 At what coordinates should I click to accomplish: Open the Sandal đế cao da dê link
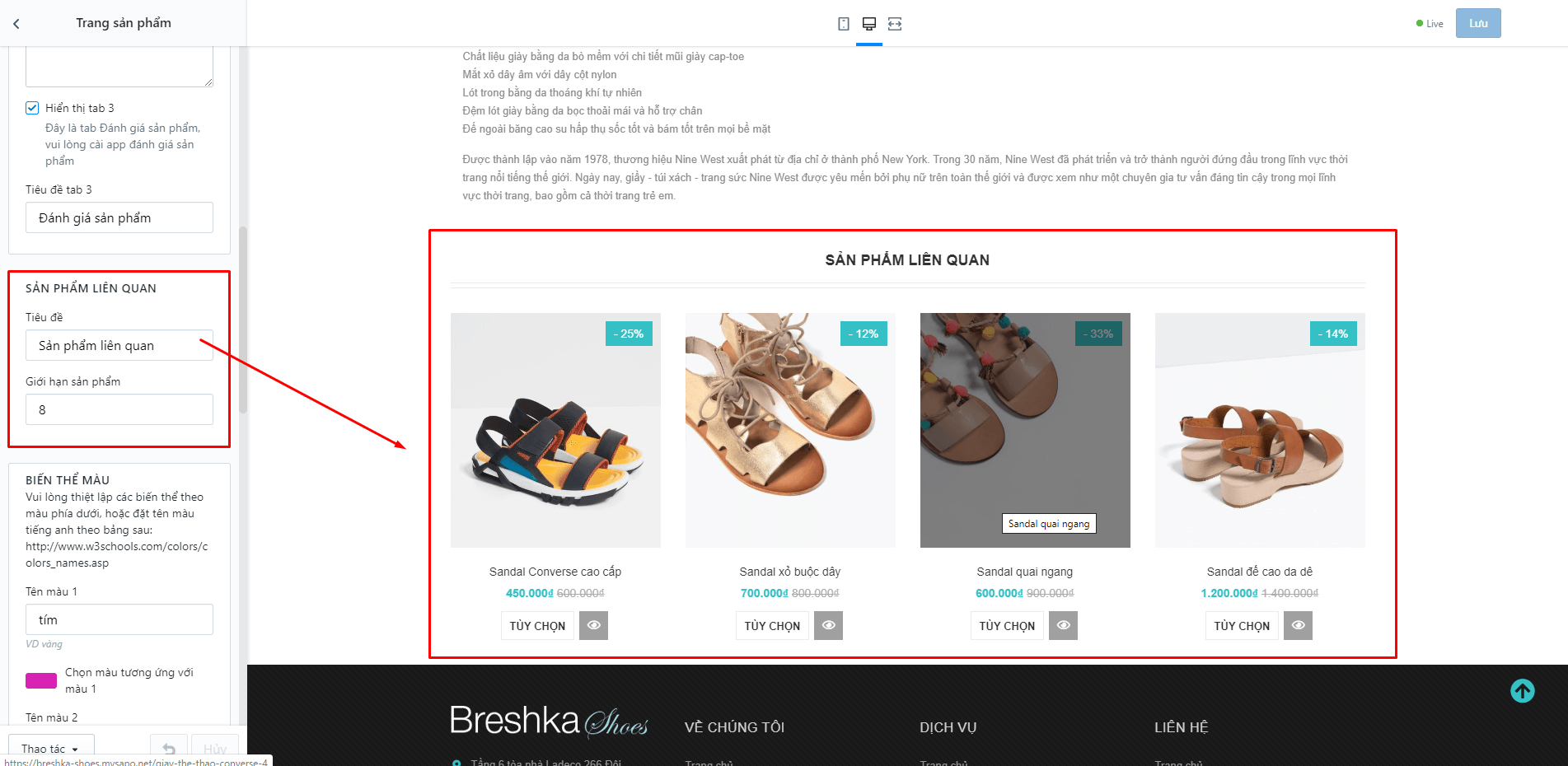(x=1260, y=572)
